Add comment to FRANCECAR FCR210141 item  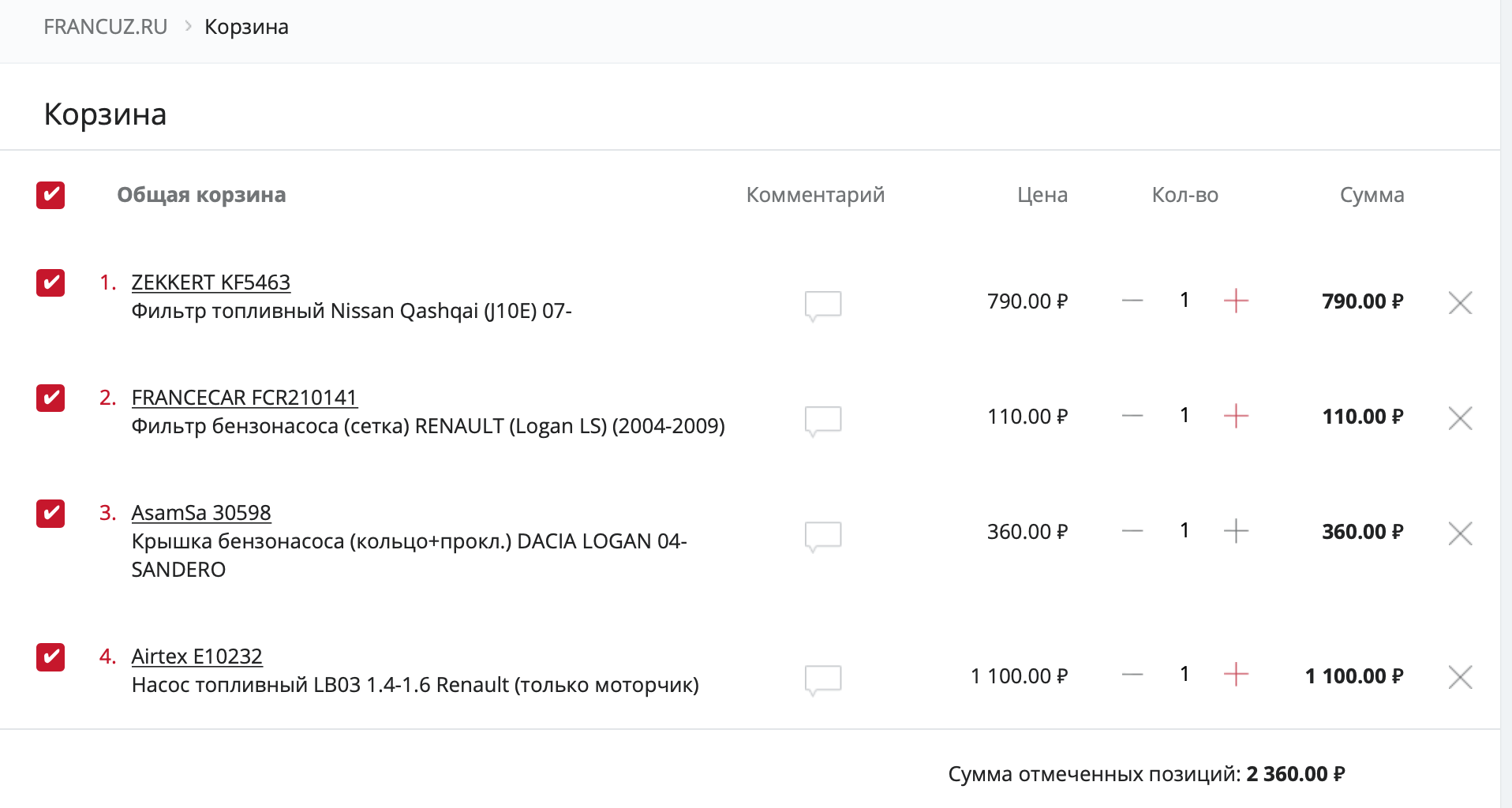(x=823, y=419)
